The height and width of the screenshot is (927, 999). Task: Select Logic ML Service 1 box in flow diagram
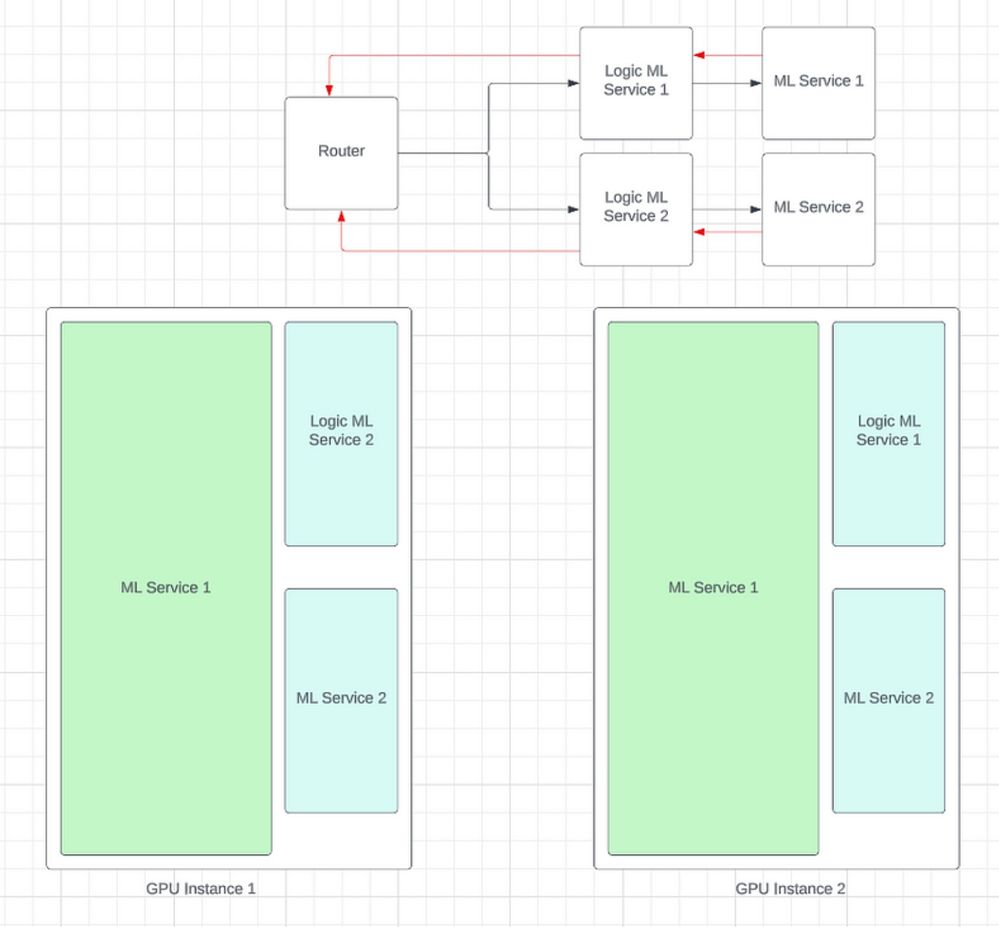636,83
